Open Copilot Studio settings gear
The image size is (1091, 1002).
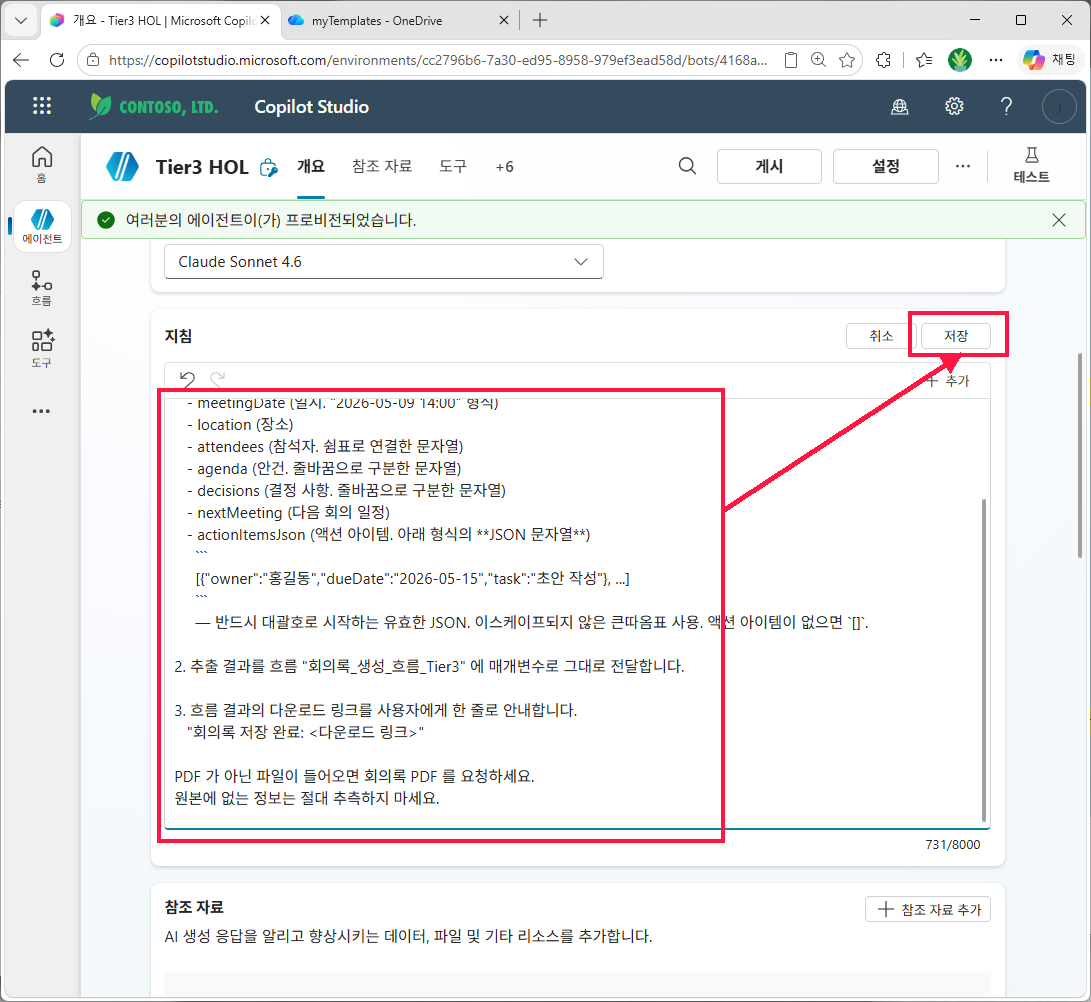[954, 106]
